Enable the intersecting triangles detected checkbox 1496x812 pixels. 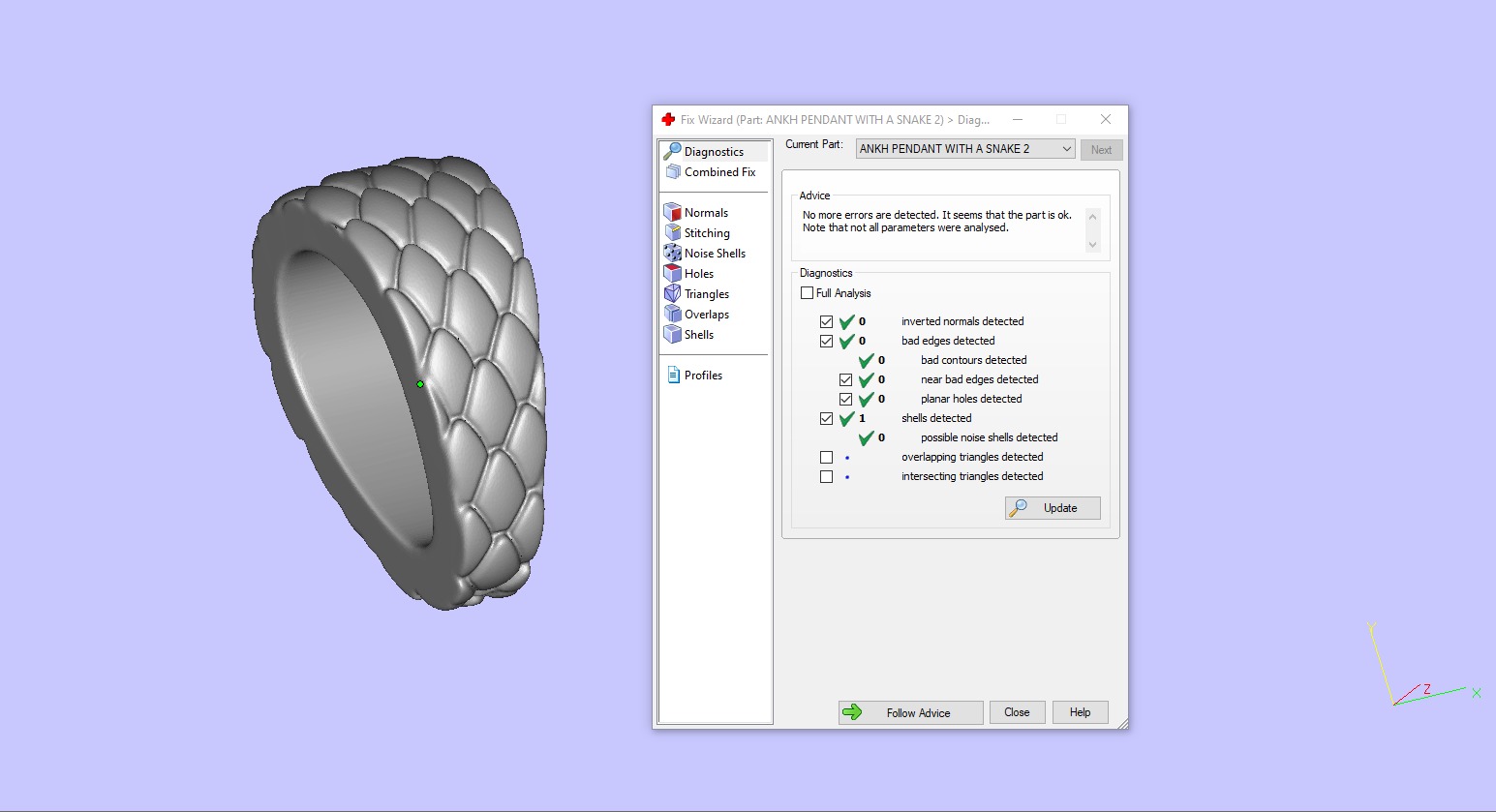(x=826, y=476)
